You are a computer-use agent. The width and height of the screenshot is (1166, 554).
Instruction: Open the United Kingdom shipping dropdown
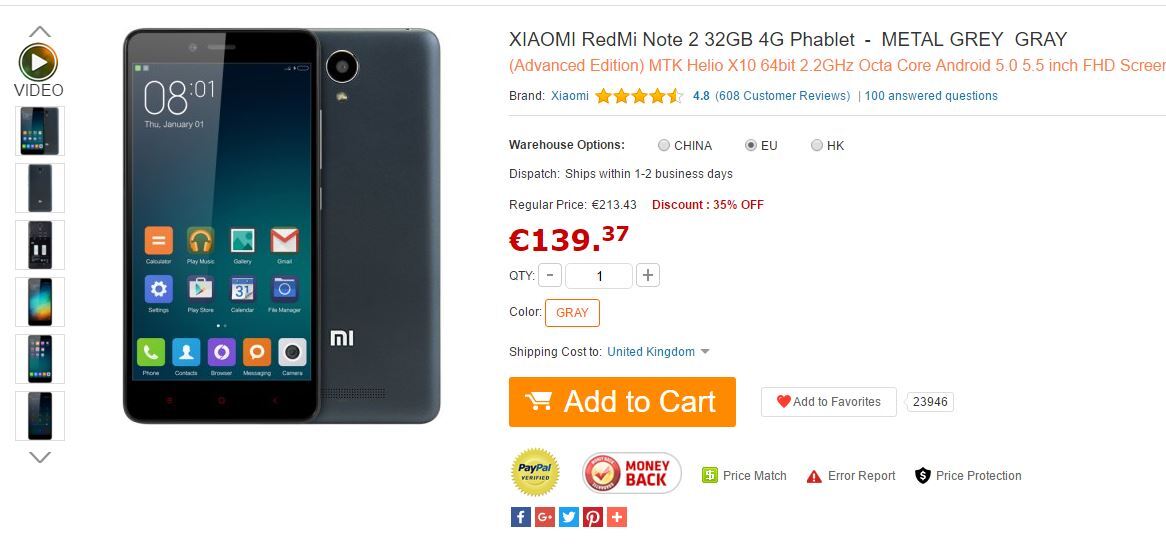tap(658, 352)
